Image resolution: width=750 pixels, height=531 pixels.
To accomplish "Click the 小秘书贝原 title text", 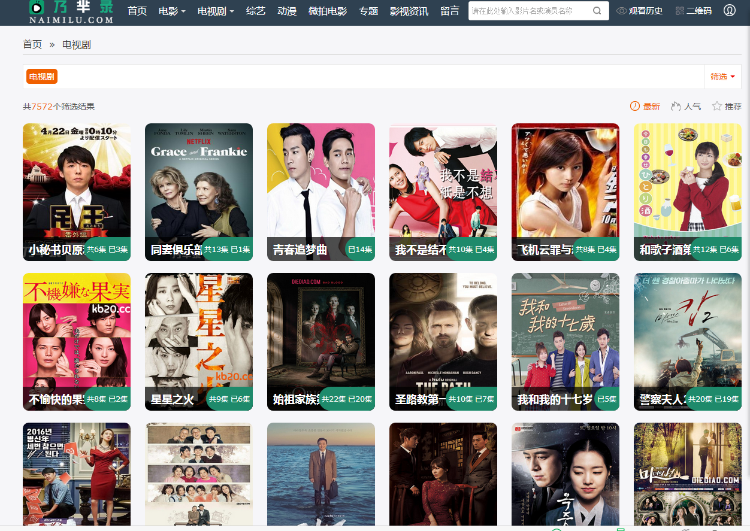I will [56, 250].
